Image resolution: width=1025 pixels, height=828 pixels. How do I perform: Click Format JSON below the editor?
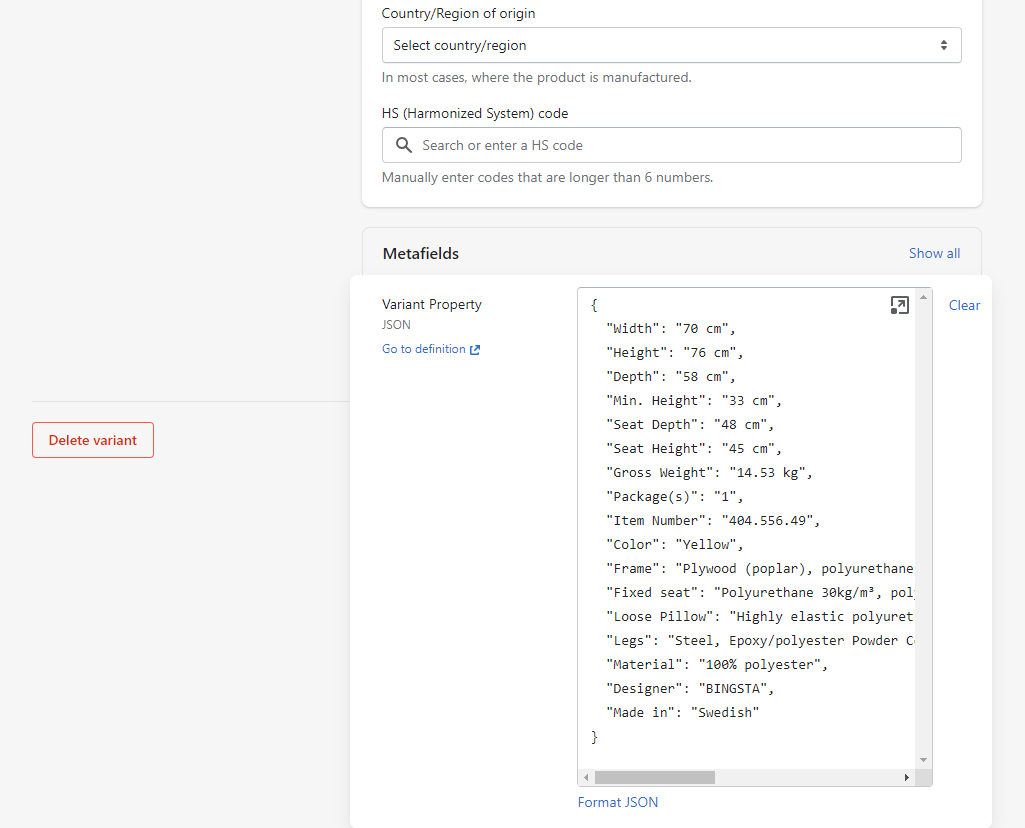[x=618, y=802]
